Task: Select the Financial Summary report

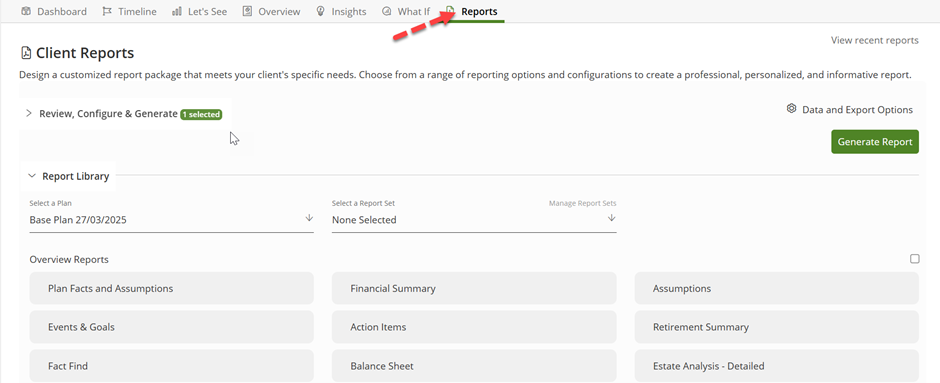Action: coord(474,288)
